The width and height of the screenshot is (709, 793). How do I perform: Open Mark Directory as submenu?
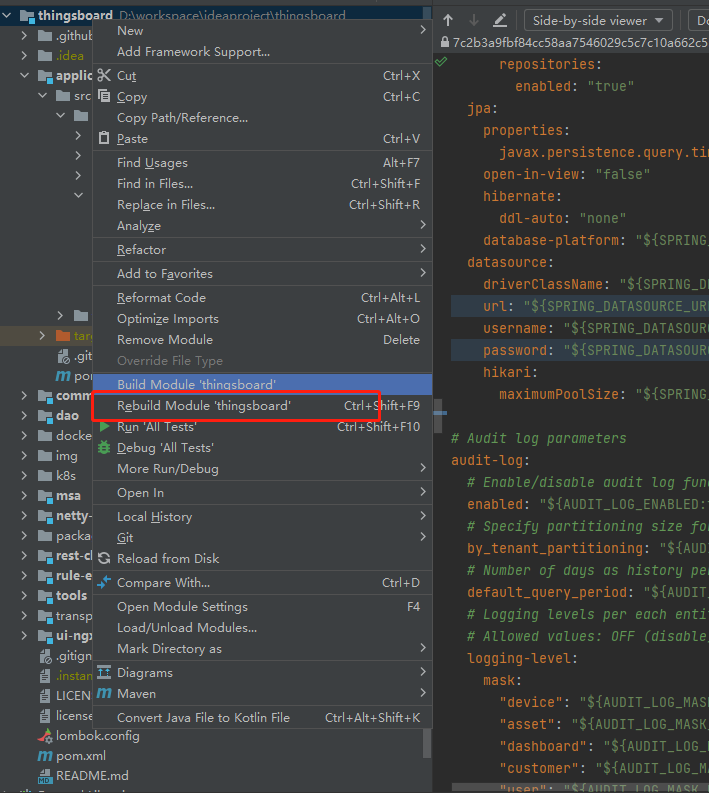[x=262, y=648]
